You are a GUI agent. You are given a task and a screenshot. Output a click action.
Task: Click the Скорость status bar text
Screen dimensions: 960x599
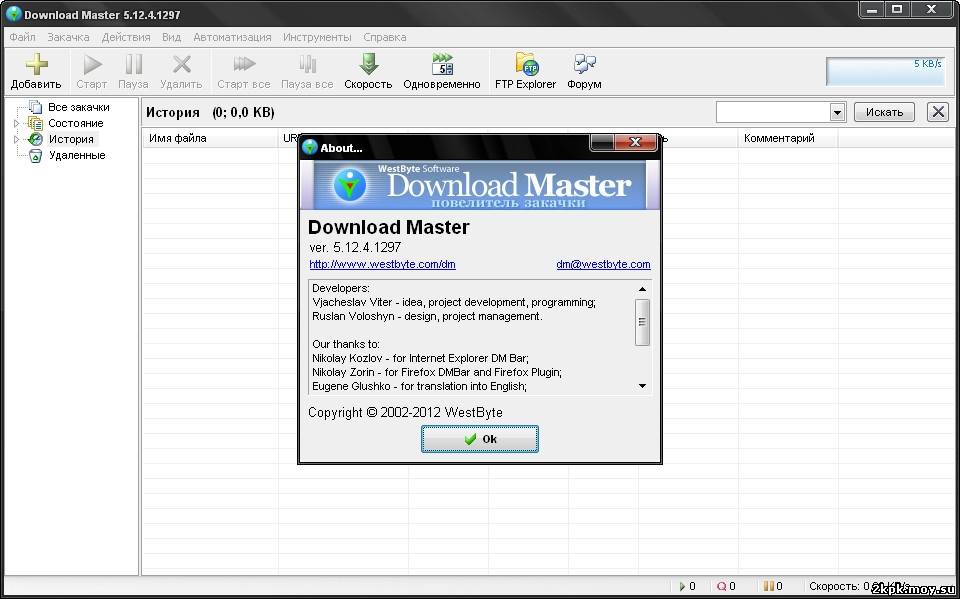[x=836, y=587]
